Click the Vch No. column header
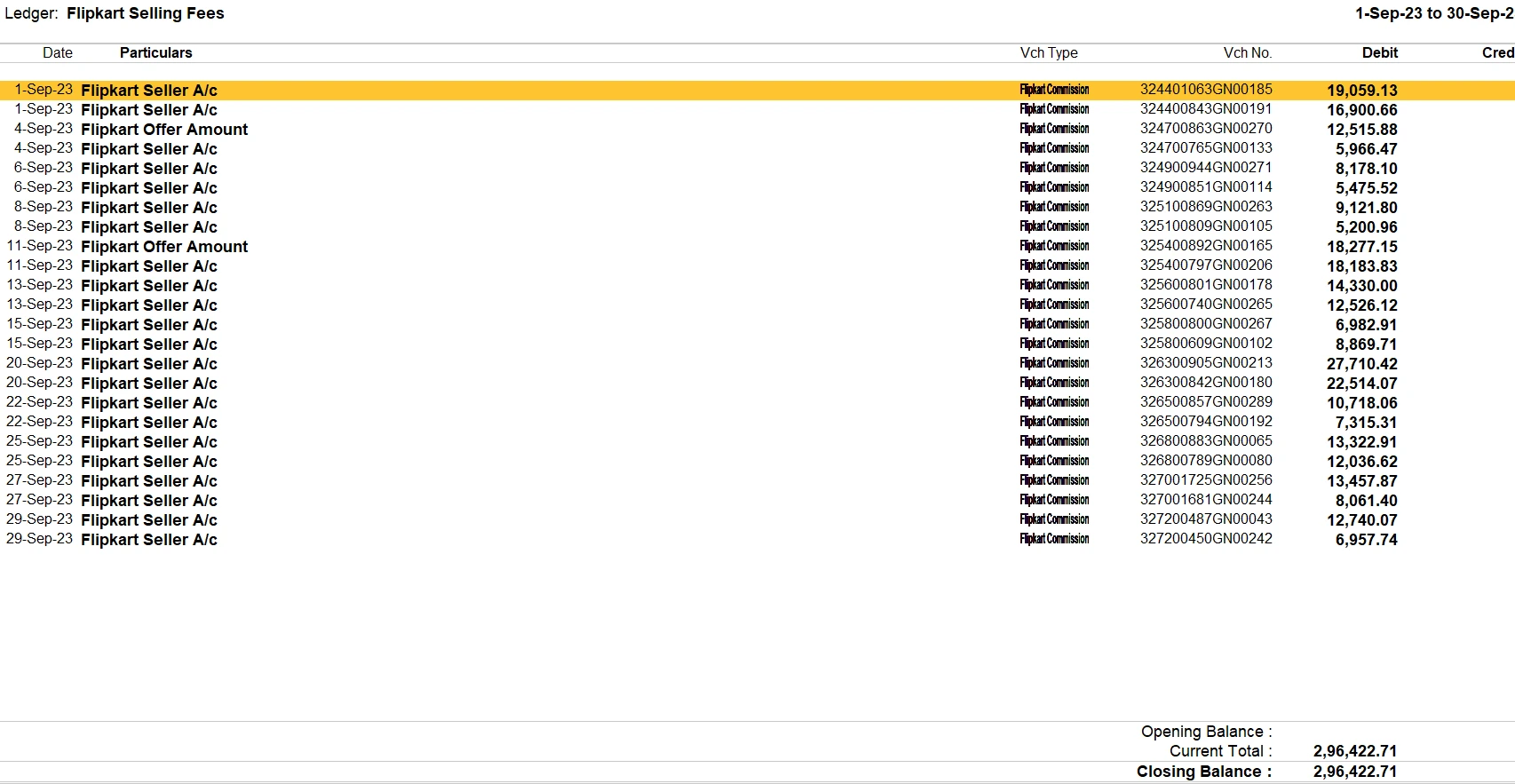The image size is (1515, 784). [1247, 53]
